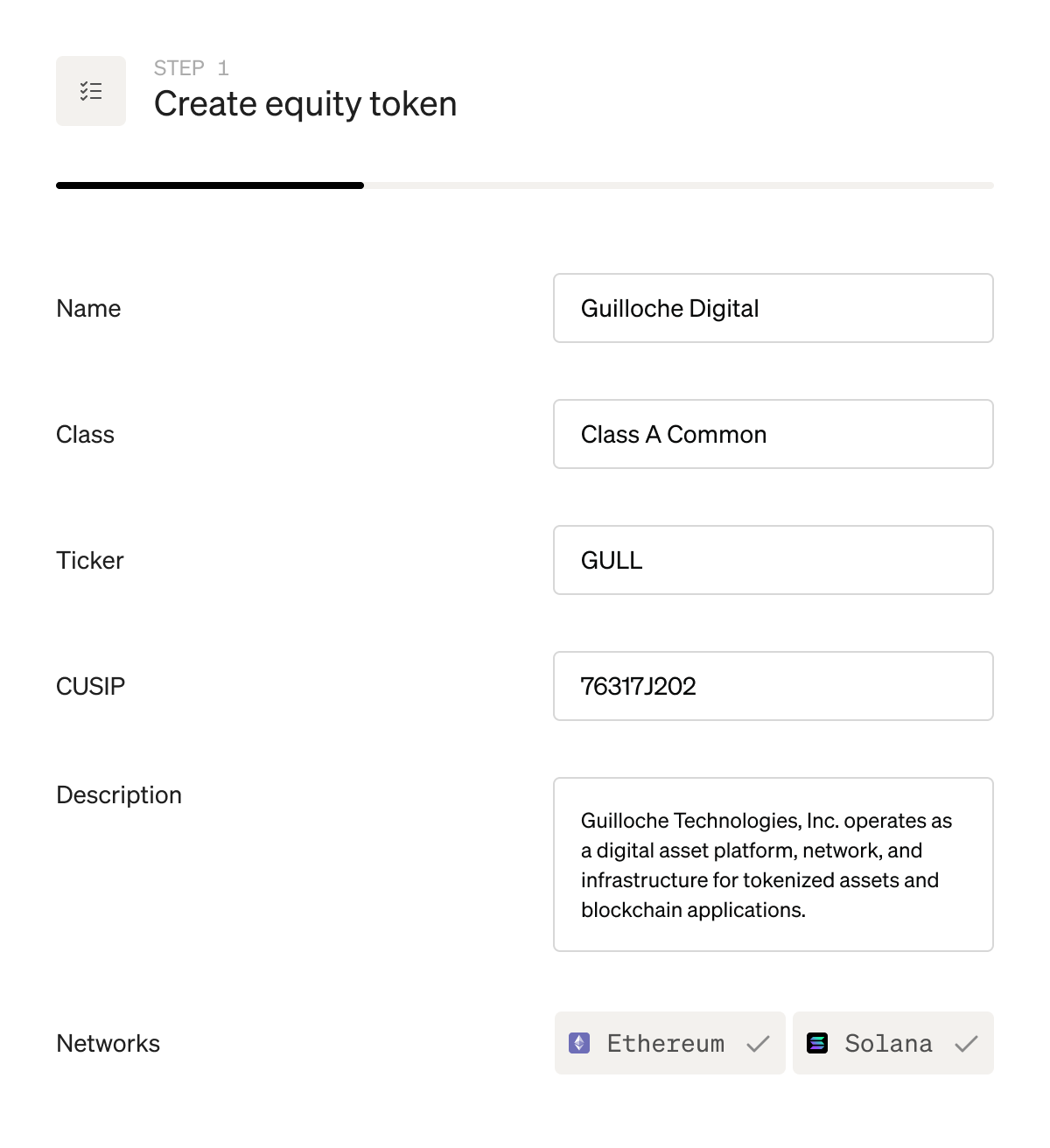Click the Ticker field showing GULL
Screen dimensions: 1050x1148
pos(773,560)
